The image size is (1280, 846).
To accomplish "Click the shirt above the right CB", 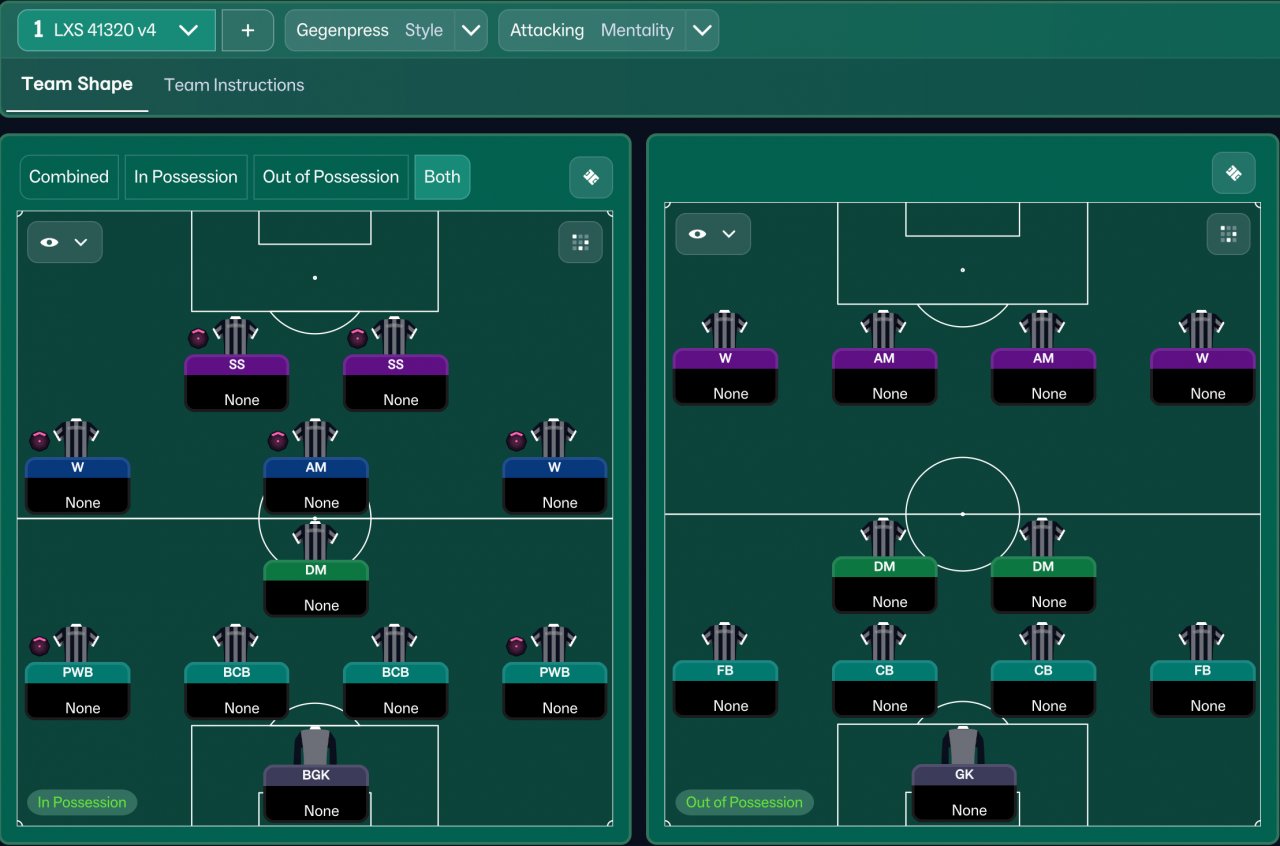I will (x=1043, y=641).
